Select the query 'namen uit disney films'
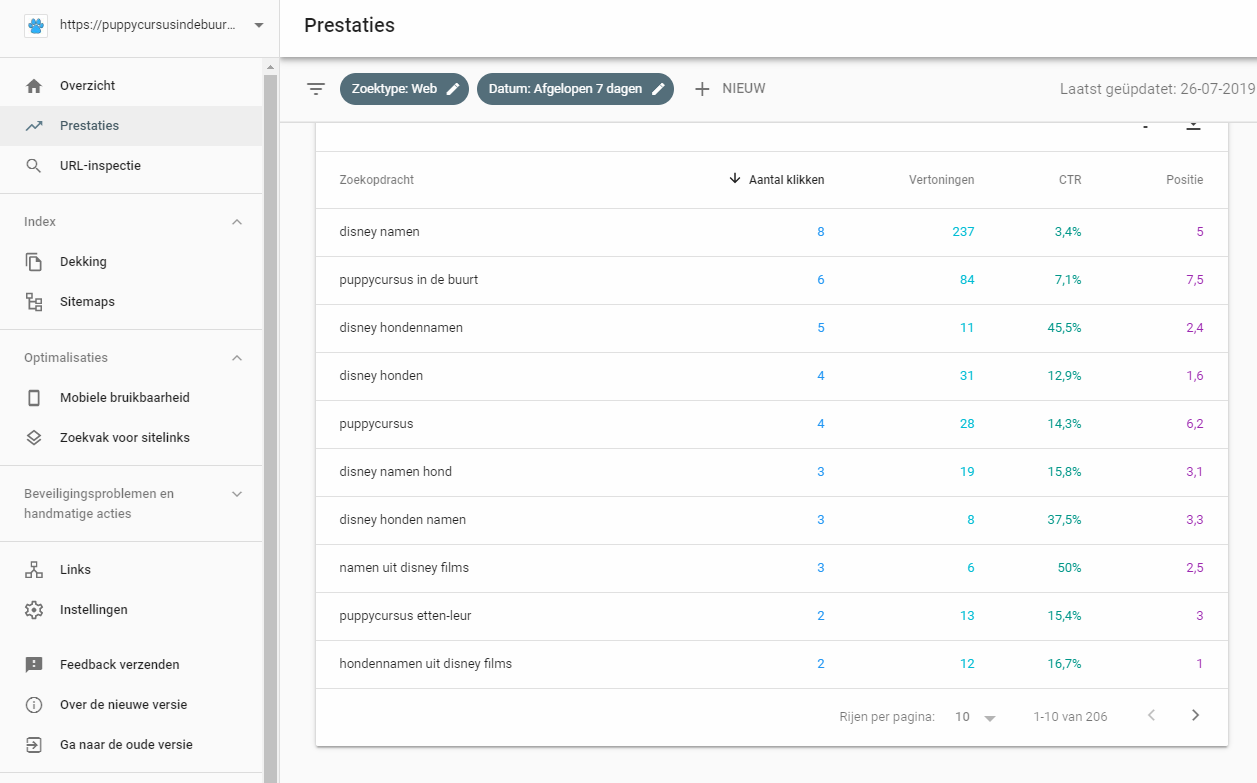 click(x=404, y=568)
